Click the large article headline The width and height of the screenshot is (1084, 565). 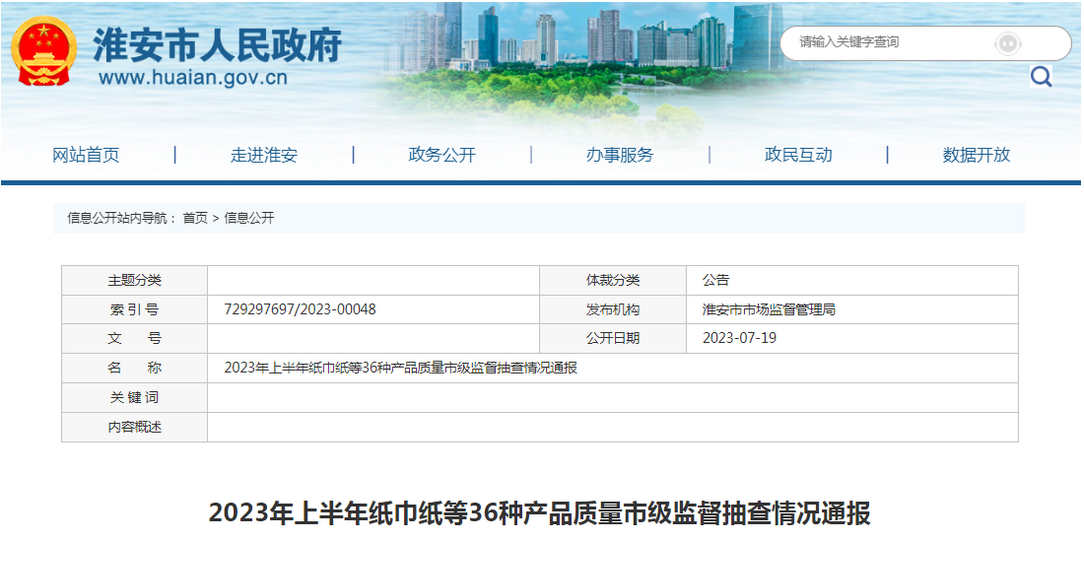[x=539, y=513]
